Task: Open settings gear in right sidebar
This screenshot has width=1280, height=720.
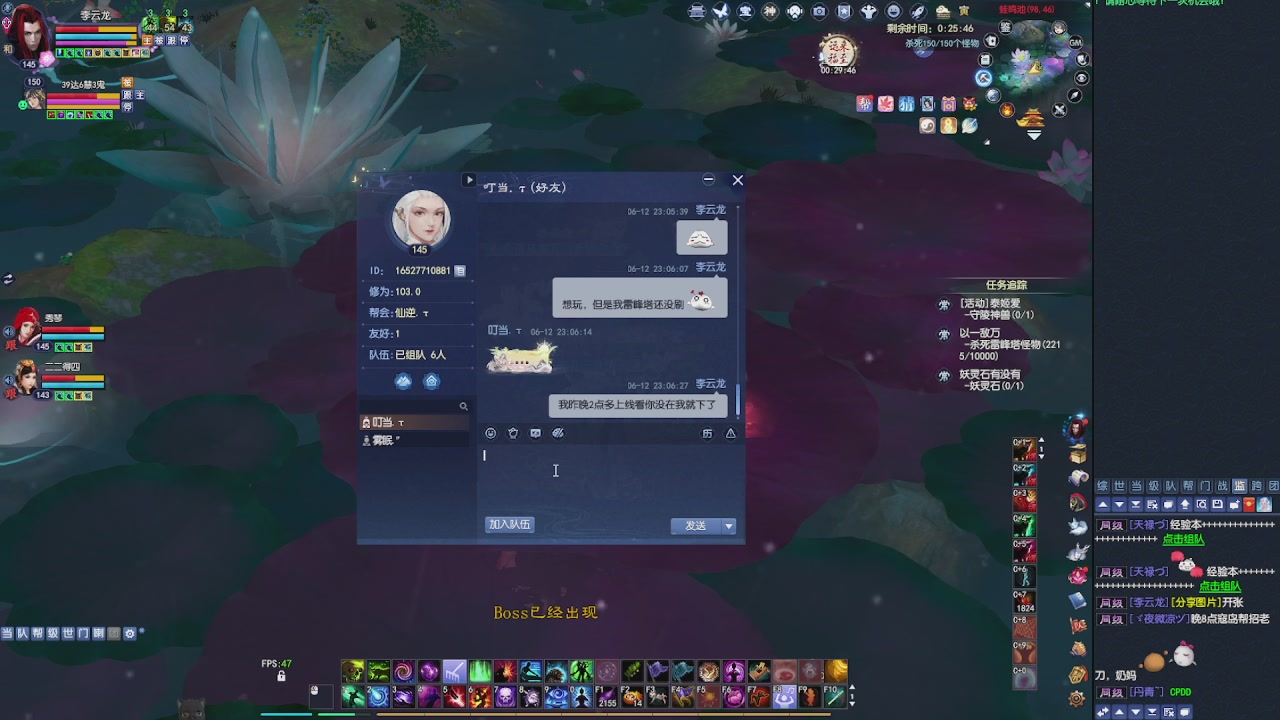Action: coord(1077,698)
